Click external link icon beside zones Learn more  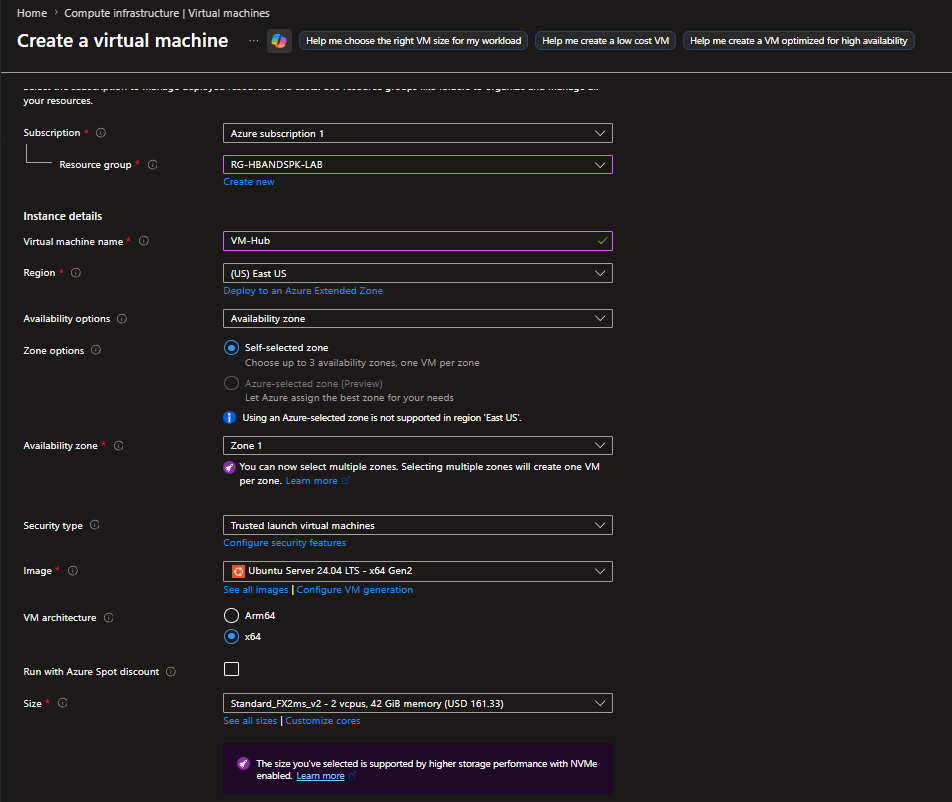(346, 481)
